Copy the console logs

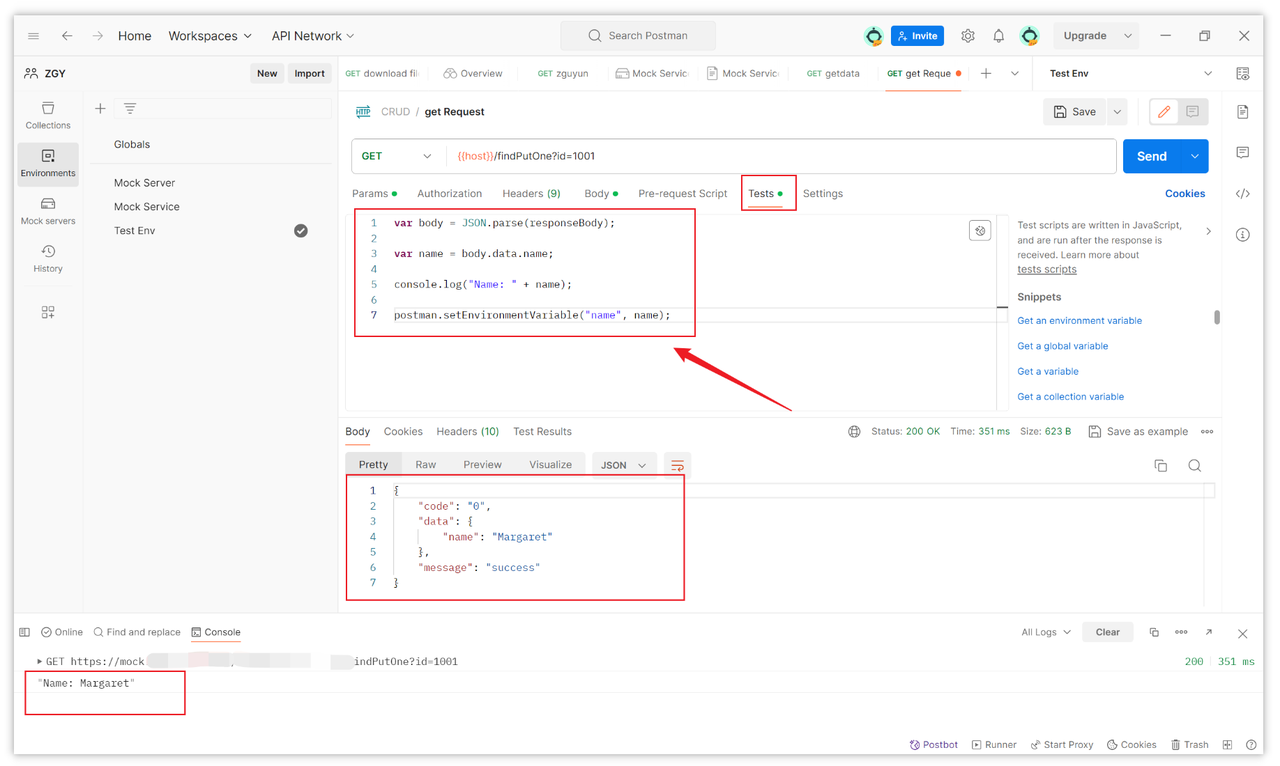pyautogui.click(x=1154, y=633)
